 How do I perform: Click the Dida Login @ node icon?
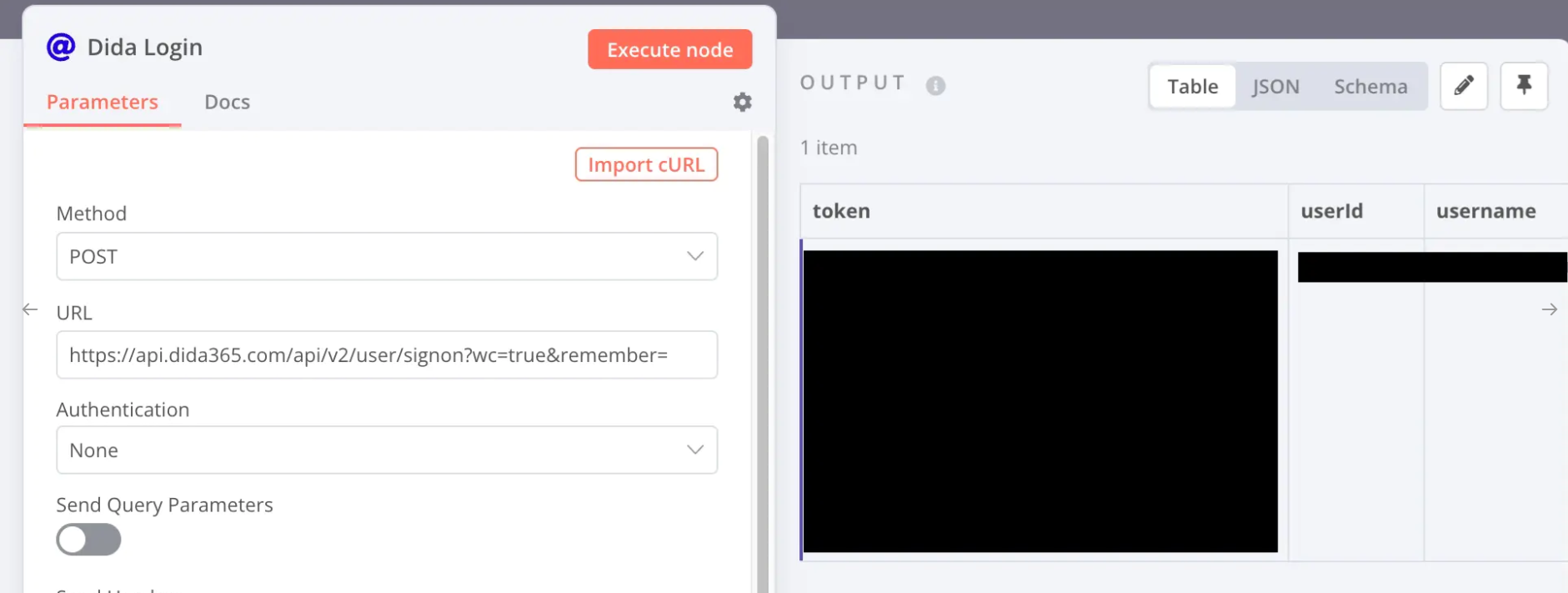[x=61, y=47]
